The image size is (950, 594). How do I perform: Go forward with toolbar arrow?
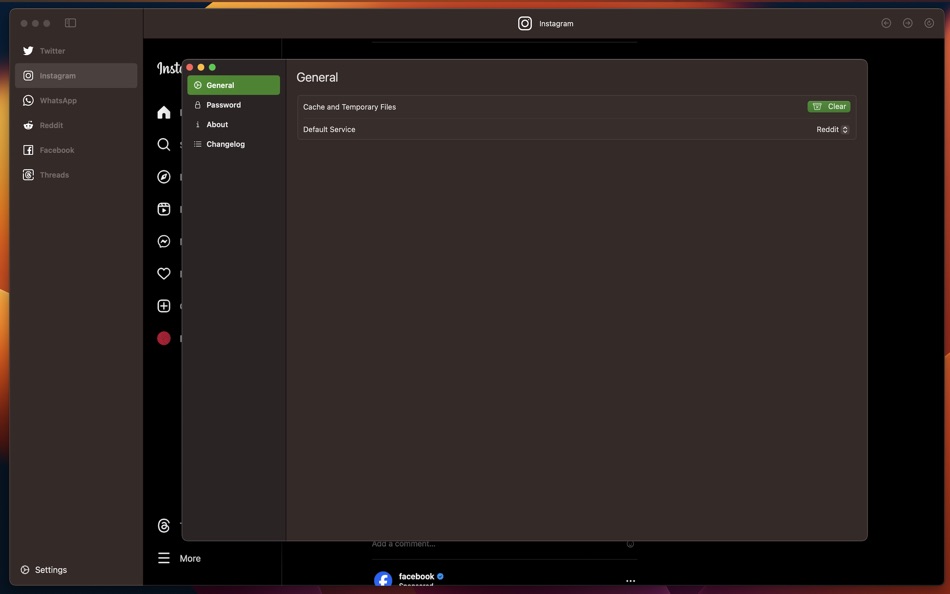tap(908, 23)
